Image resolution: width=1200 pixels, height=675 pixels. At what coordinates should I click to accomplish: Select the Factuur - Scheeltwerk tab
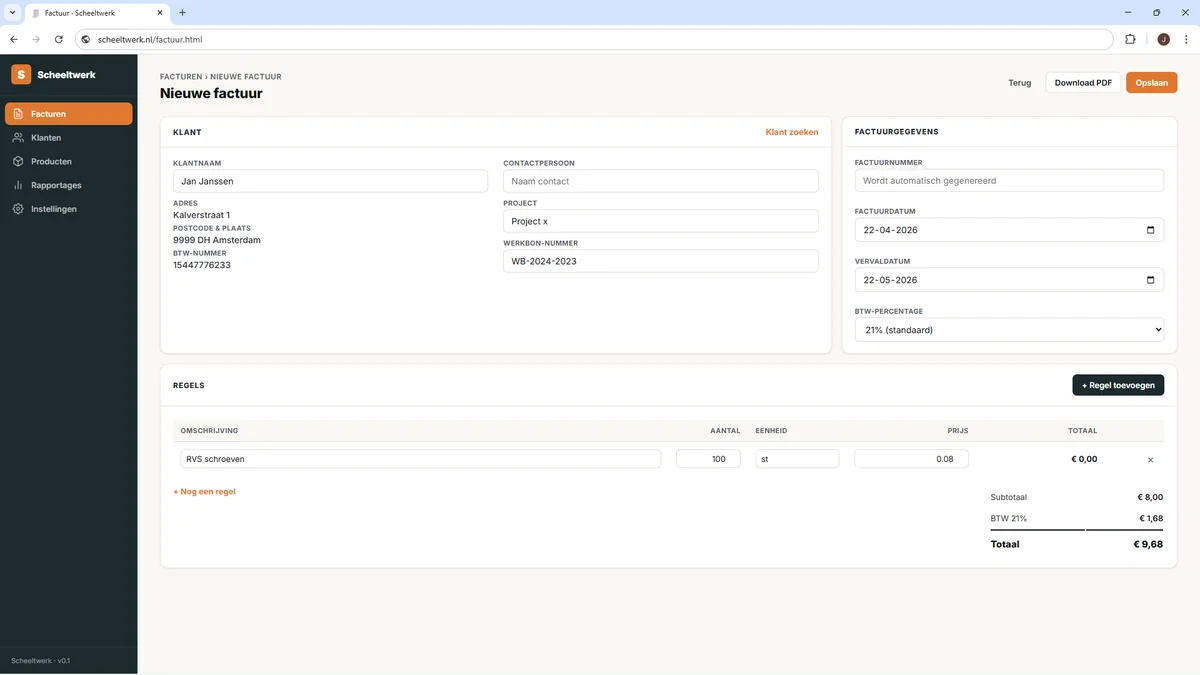tap(97, 13)
